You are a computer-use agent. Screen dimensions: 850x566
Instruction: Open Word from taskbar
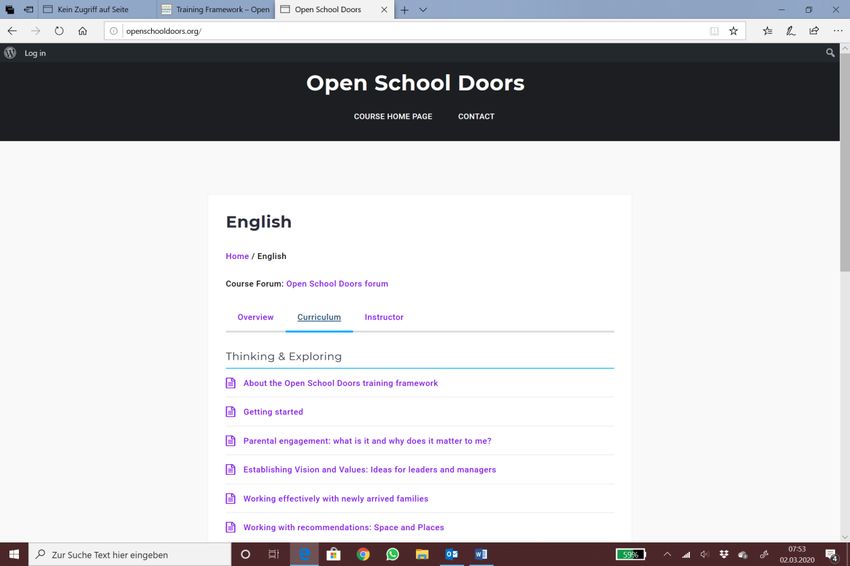click(x=481, y=554)
